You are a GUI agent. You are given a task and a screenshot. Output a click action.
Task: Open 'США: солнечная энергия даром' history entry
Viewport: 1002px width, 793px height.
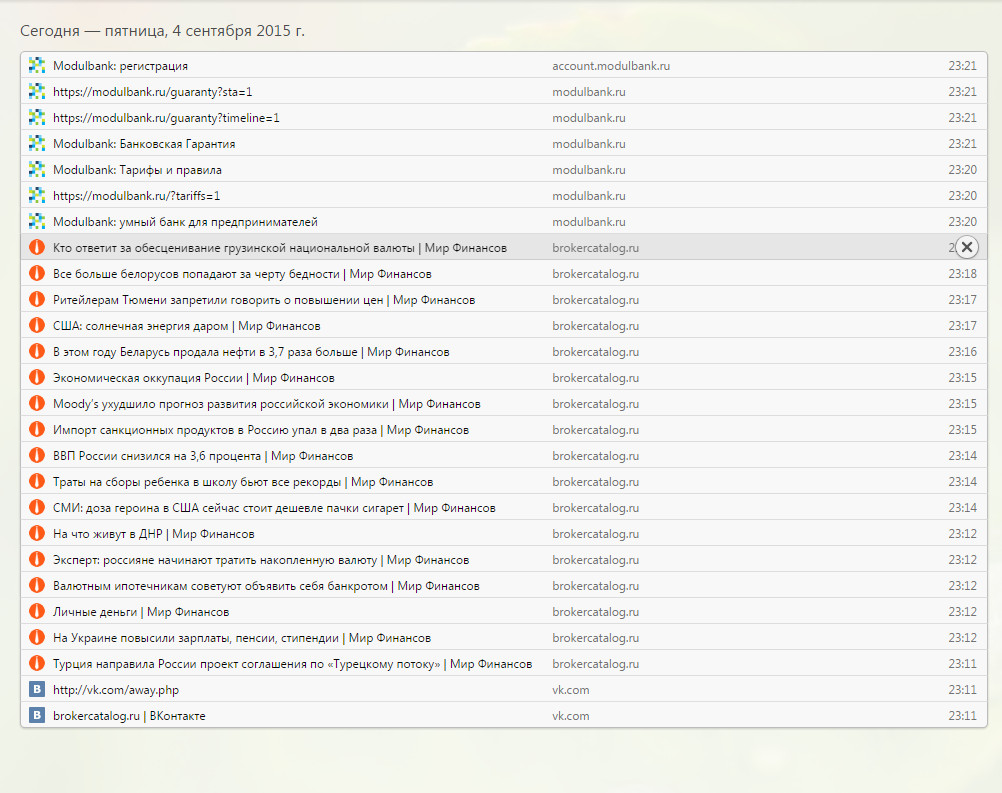tap(186, 326)
